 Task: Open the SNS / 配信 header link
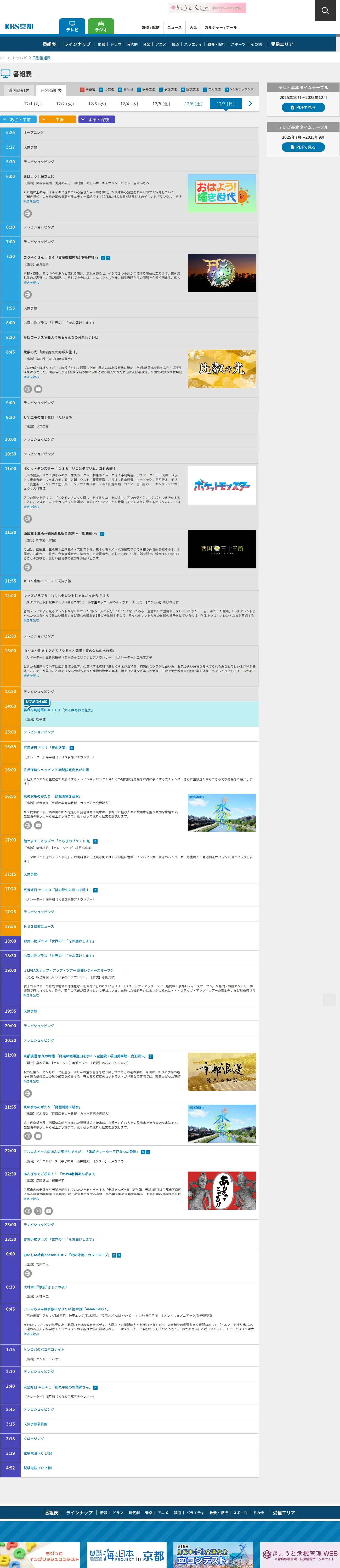click(x=150, y=27)
